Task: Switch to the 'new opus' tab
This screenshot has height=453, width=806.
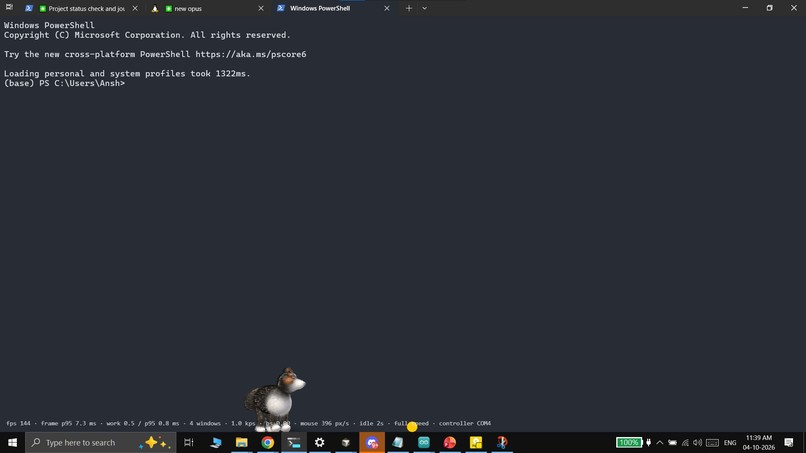Action: click(206, 8)
